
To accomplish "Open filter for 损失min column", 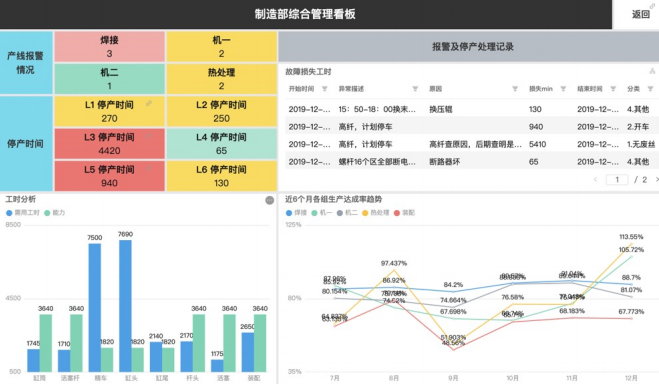I will pyautogui.click(x=563, y=89).
